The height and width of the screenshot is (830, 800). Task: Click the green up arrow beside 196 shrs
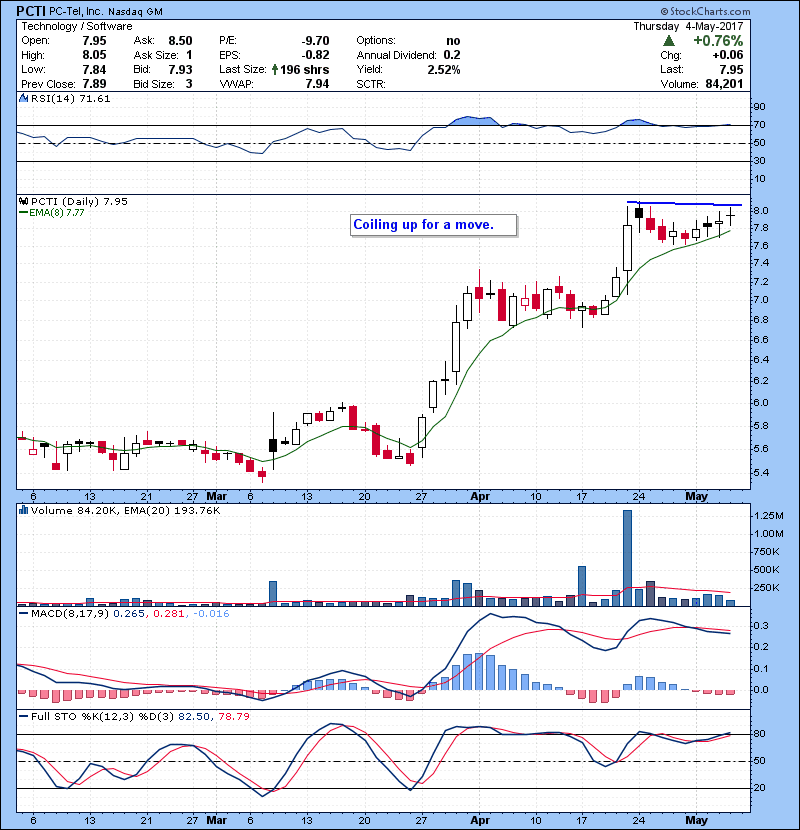(275, 69)
